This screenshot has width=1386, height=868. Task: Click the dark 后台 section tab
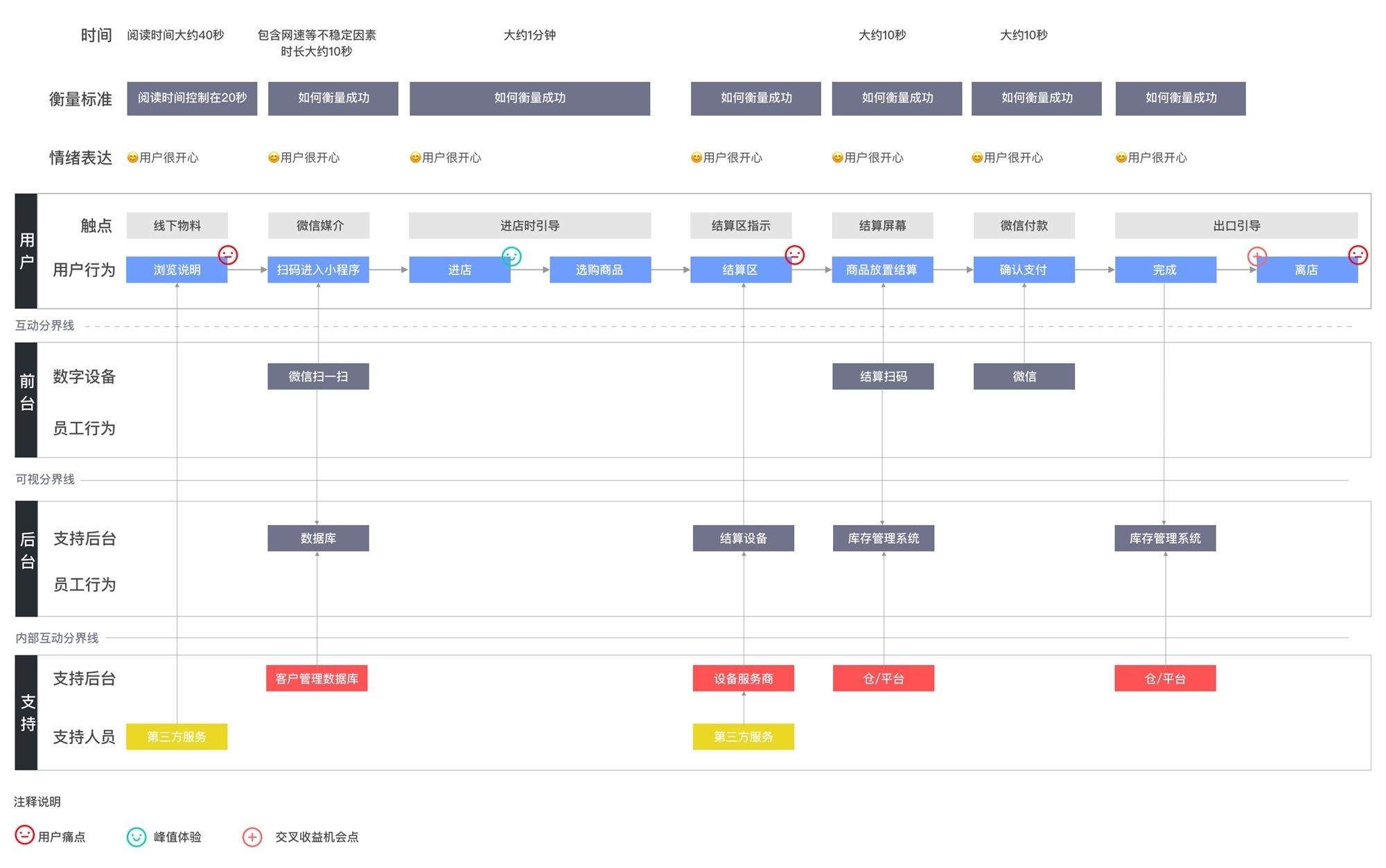click(26, 558)
